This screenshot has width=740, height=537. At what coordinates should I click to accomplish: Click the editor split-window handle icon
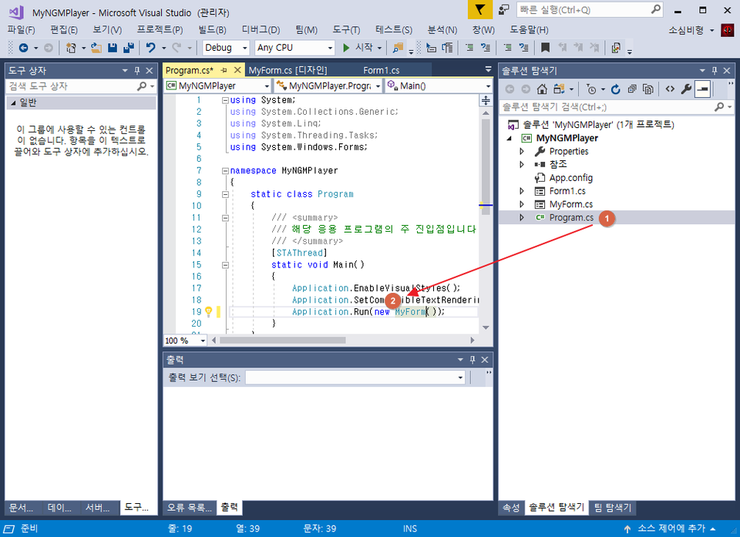click(486, 100)
